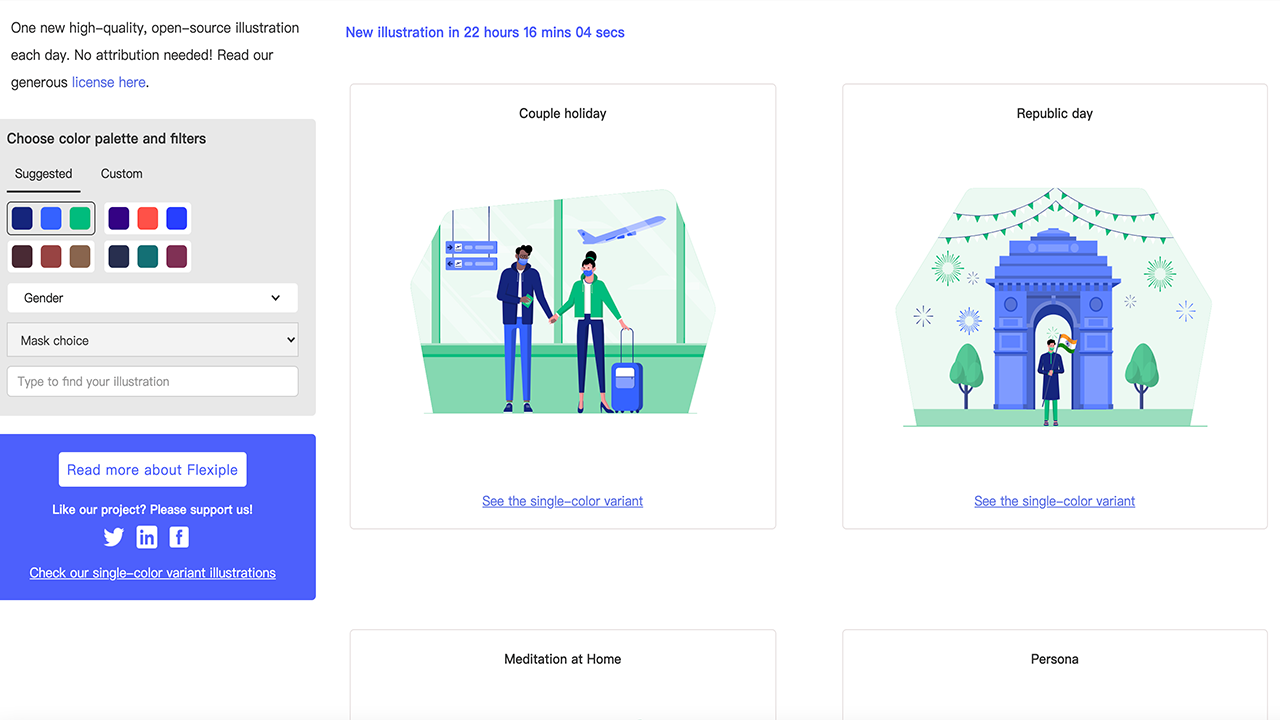This screenshot has width=1280, height=720.
Task: Switch to the Suggested palette tab
Action: pyautogui.click(x=44, y=174)
